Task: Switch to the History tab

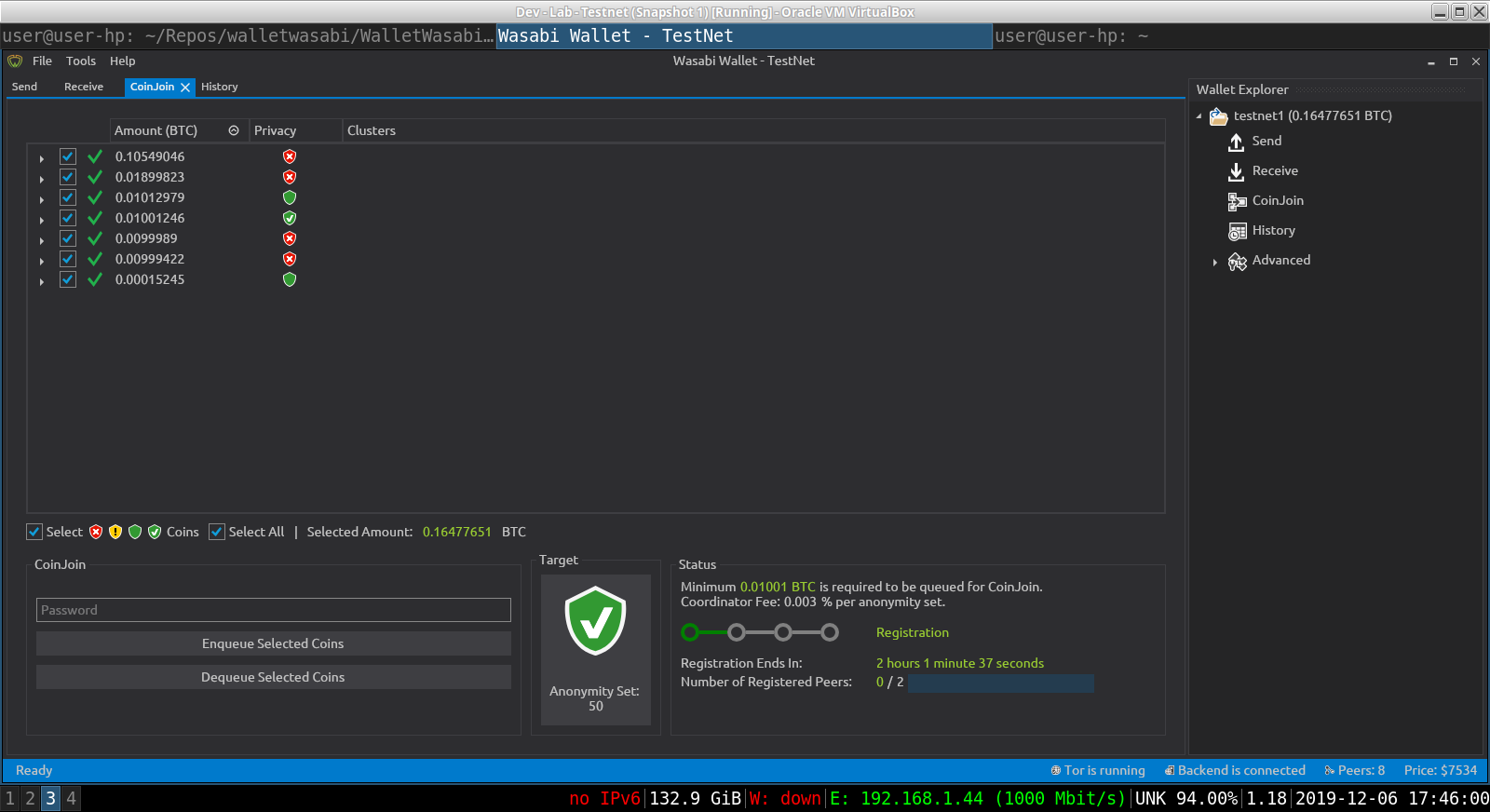Action: pyautogui.click(x=220, y=87)
